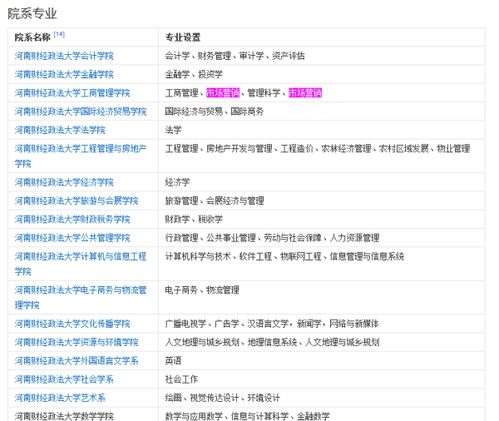Open the 河南财经政法大学经济学院 link
The height and width of the screenshot is (421, 499).
pyautogui.click(x=64, y=182)
